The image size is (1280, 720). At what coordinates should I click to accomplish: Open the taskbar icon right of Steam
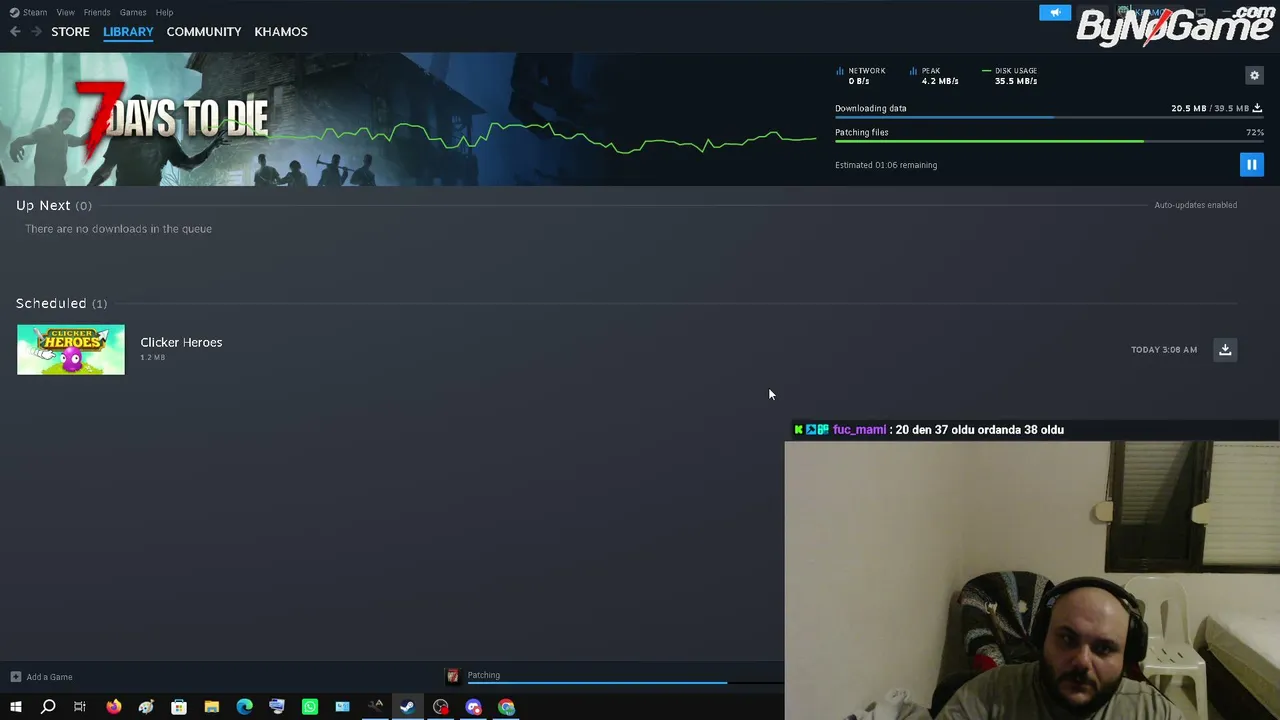pos(441,707)
